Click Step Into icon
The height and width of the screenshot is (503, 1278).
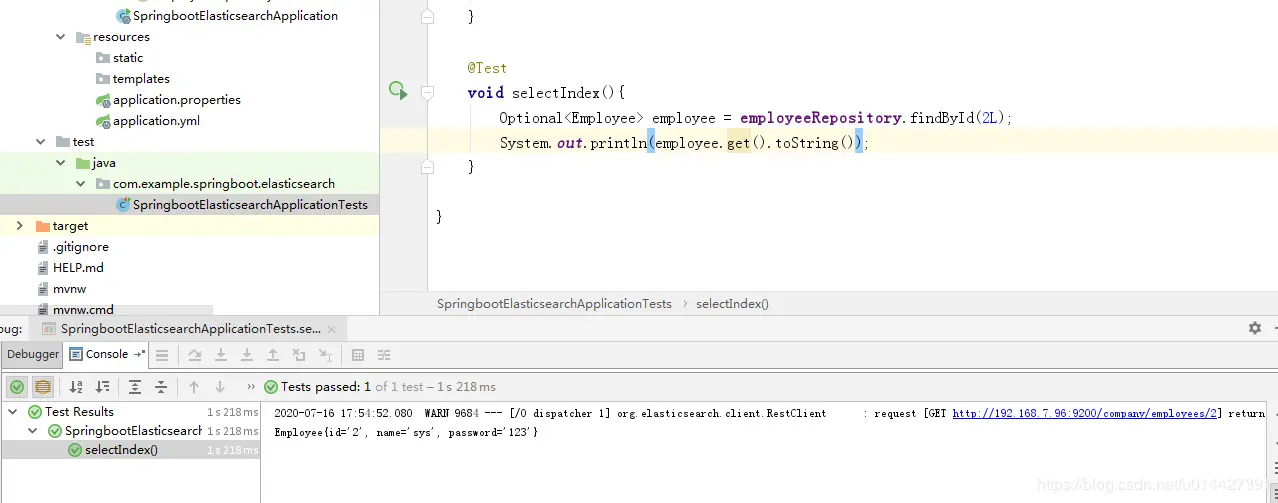[x=221, y=355]
